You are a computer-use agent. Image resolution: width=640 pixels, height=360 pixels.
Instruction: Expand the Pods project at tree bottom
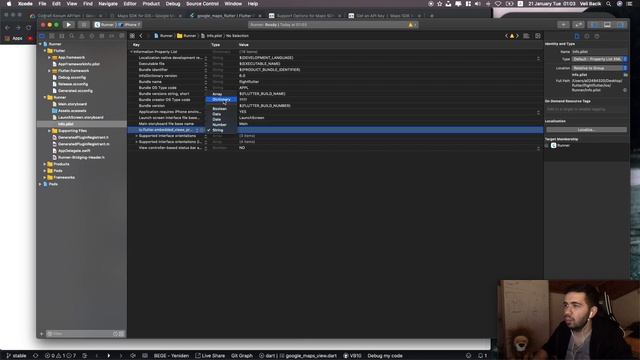point(40,184)
